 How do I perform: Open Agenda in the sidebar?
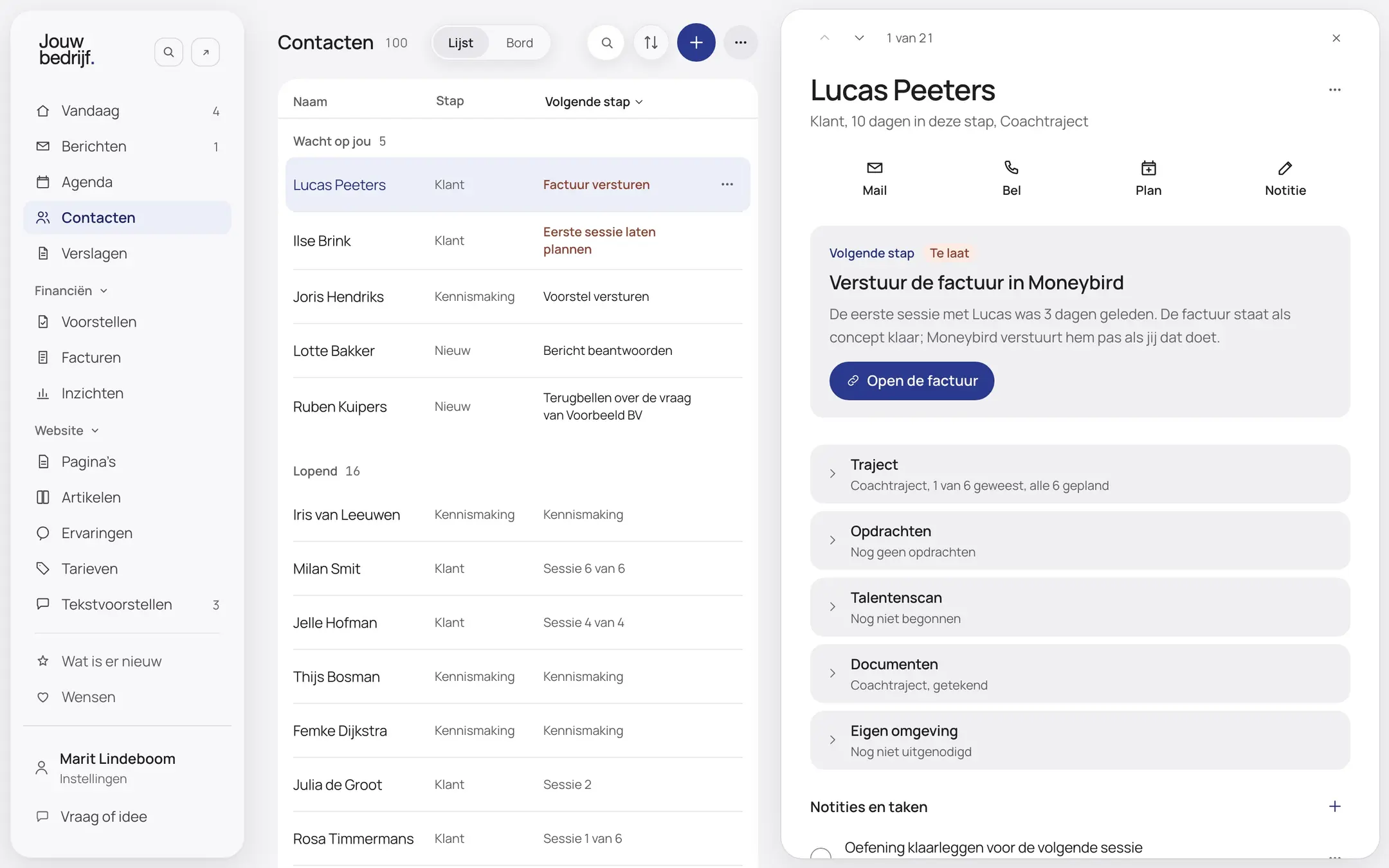[127, 182]
